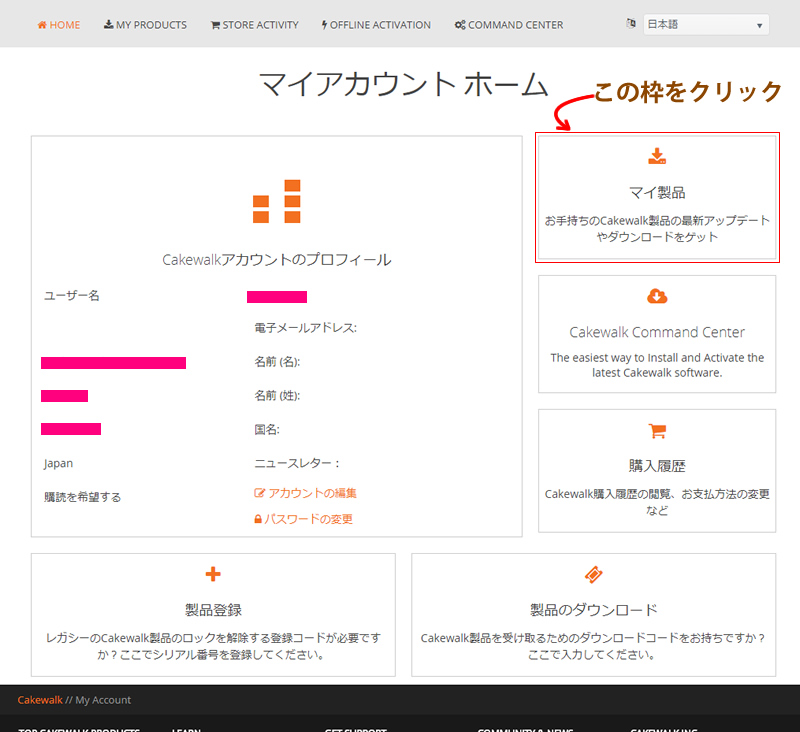Open Cakewalk Command Center card title
The image size is (800, 732).
(x=657, y=332)
